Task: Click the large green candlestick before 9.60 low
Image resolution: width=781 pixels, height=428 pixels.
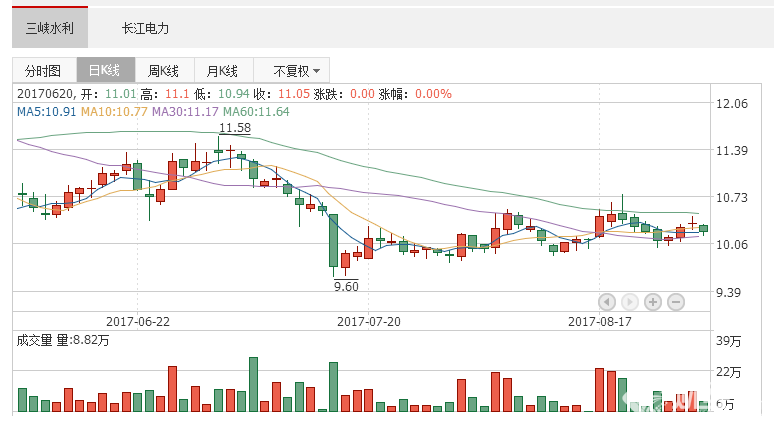Action: [x=333, y=241]
